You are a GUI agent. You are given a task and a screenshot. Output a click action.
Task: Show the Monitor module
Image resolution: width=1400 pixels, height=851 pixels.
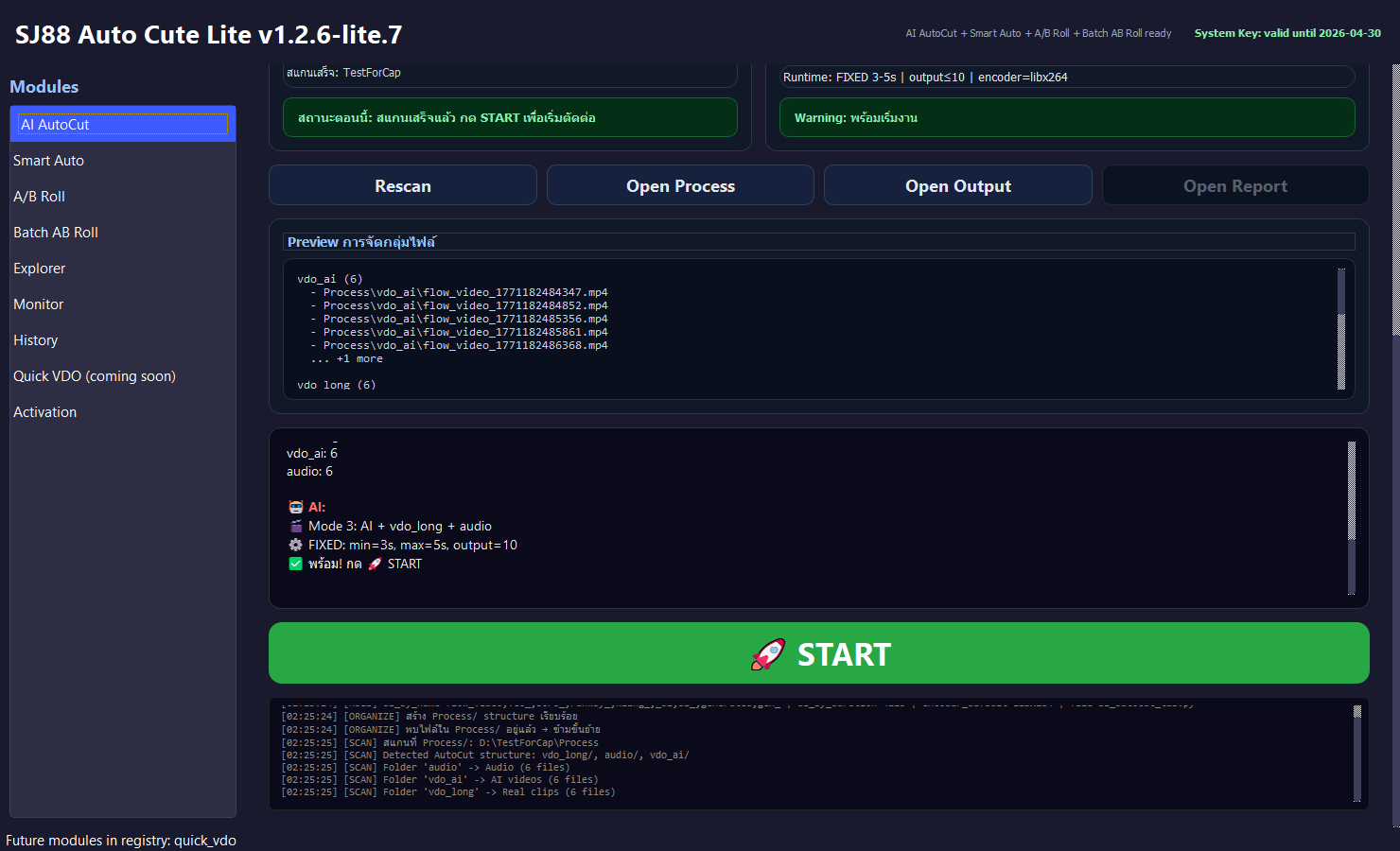pyautogui.click(x=39, y=304)
